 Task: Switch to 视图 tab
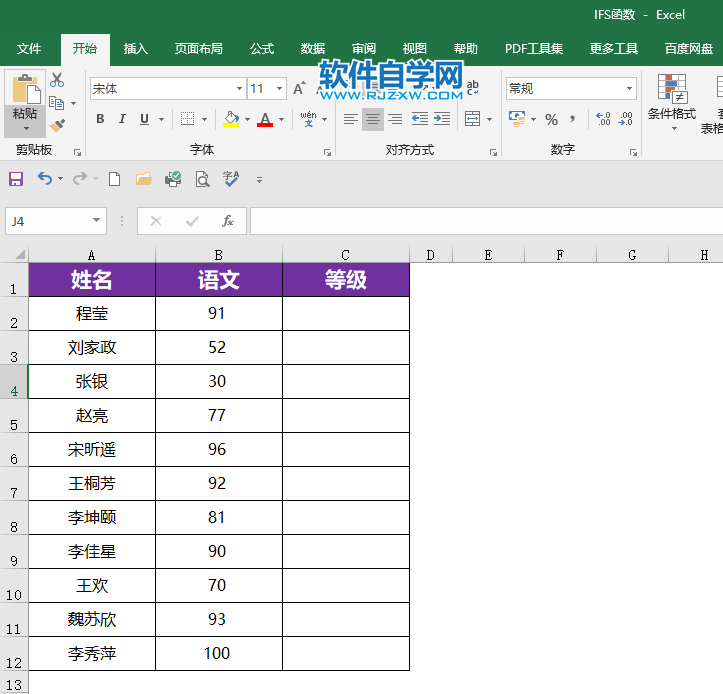[x=415, y=48]
